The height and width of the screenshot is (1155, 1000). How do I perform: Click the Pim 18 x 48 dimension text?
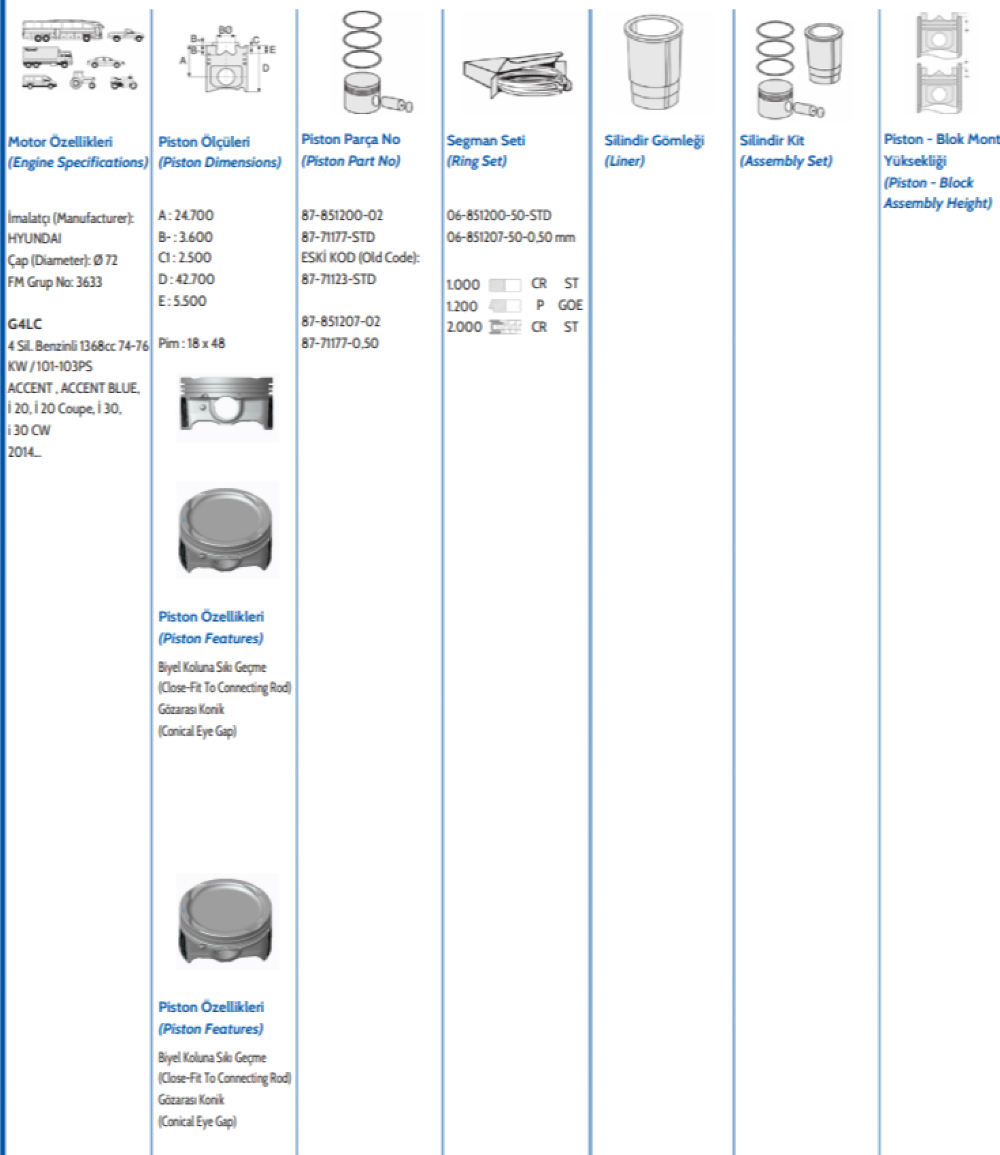click(192, 343)
